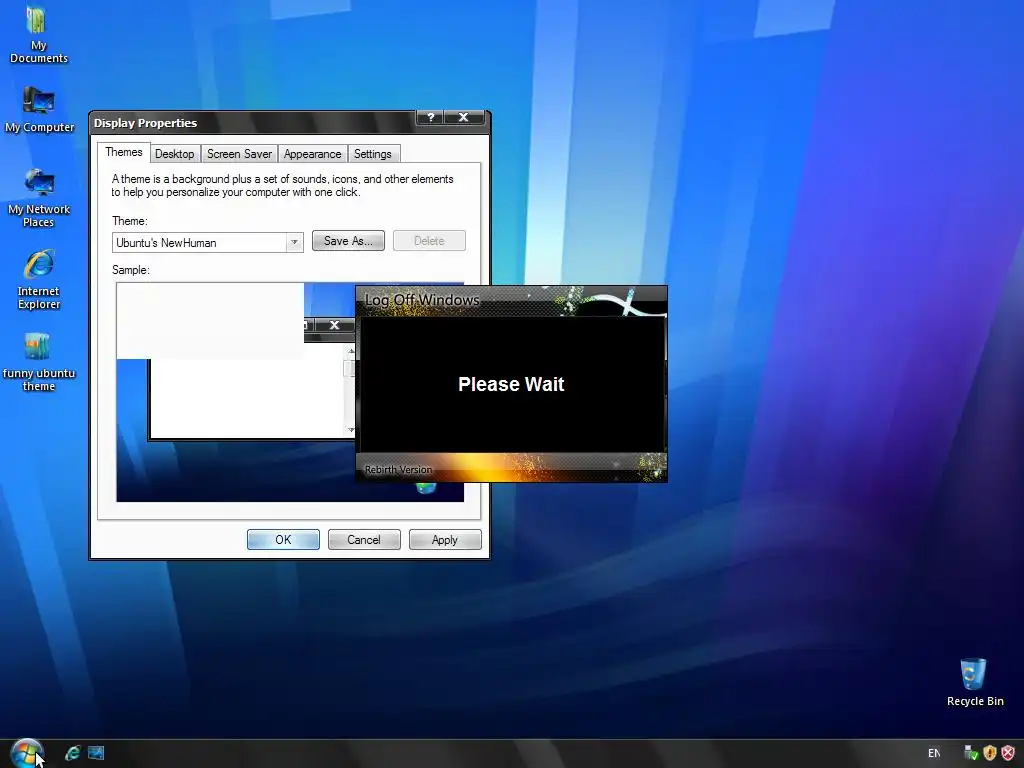Open the My Documents desktop icon
The height and width of the screenshot is (768, 1024).
(x=38, y=35)
